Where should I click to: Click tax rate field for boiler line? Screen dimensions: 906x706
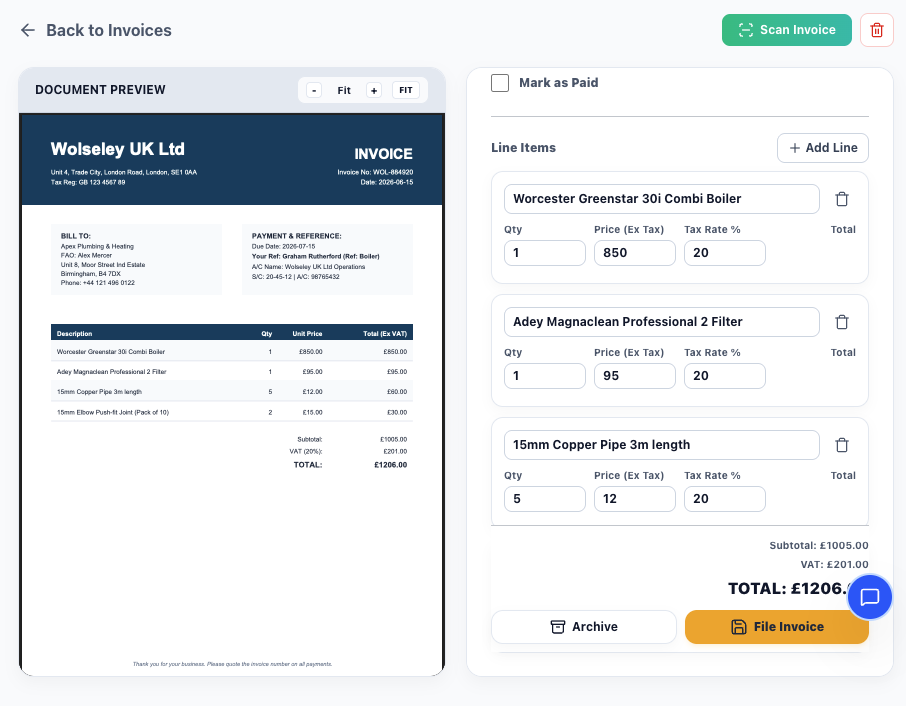tap(725, 253)
